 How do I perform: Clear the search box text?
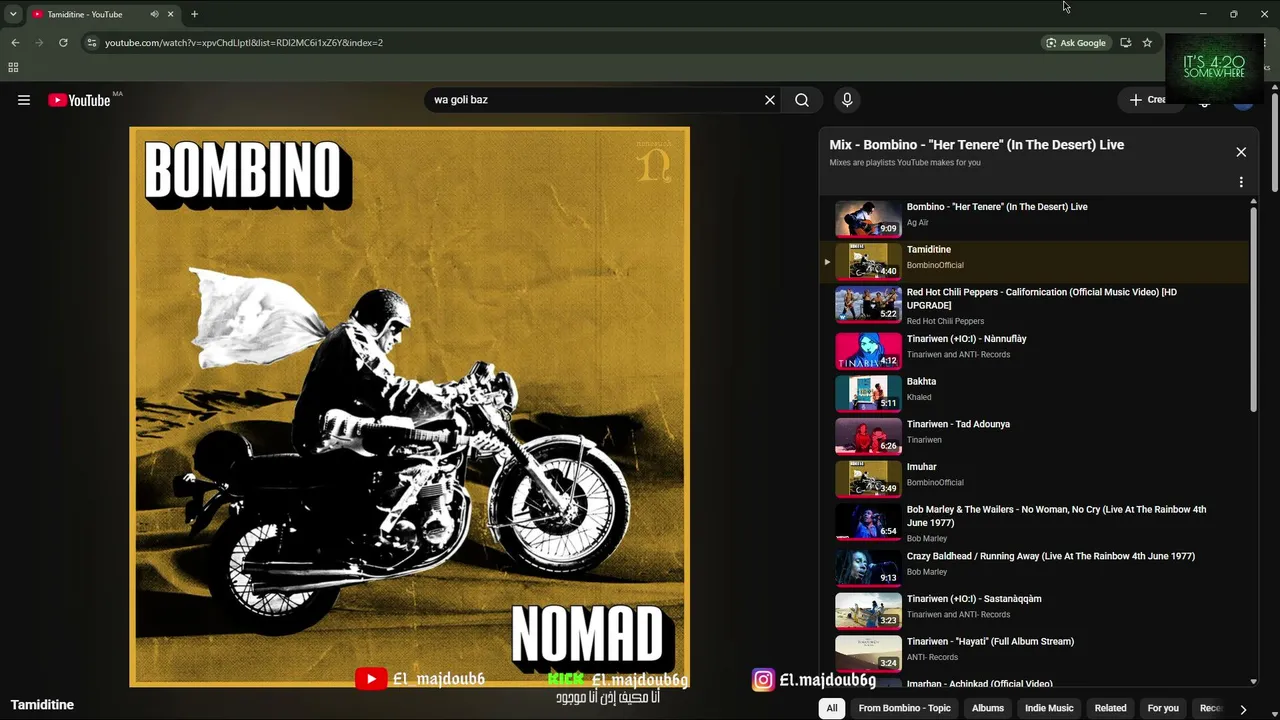770,100
